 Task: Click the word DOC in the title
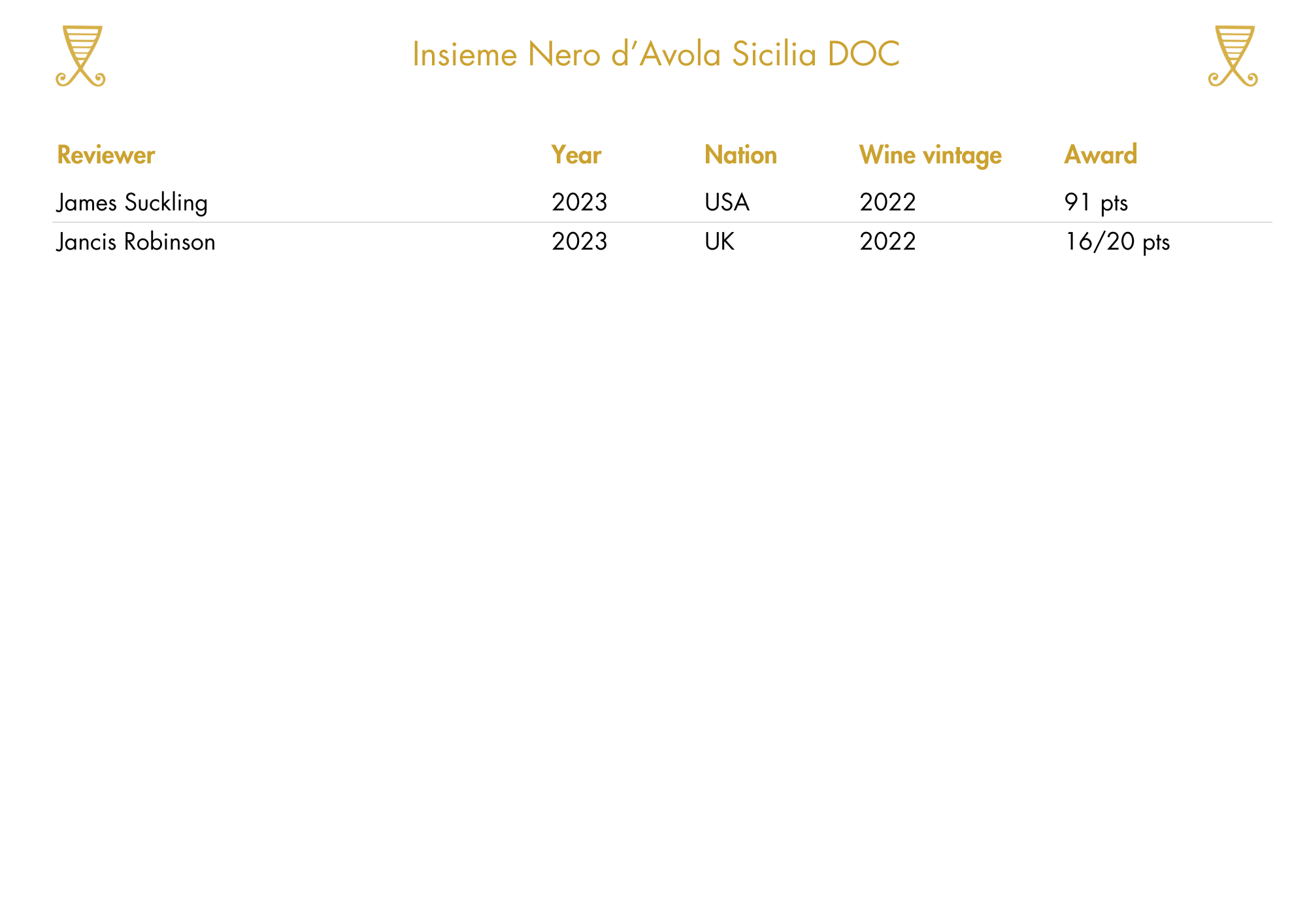(x=863, y=54)
